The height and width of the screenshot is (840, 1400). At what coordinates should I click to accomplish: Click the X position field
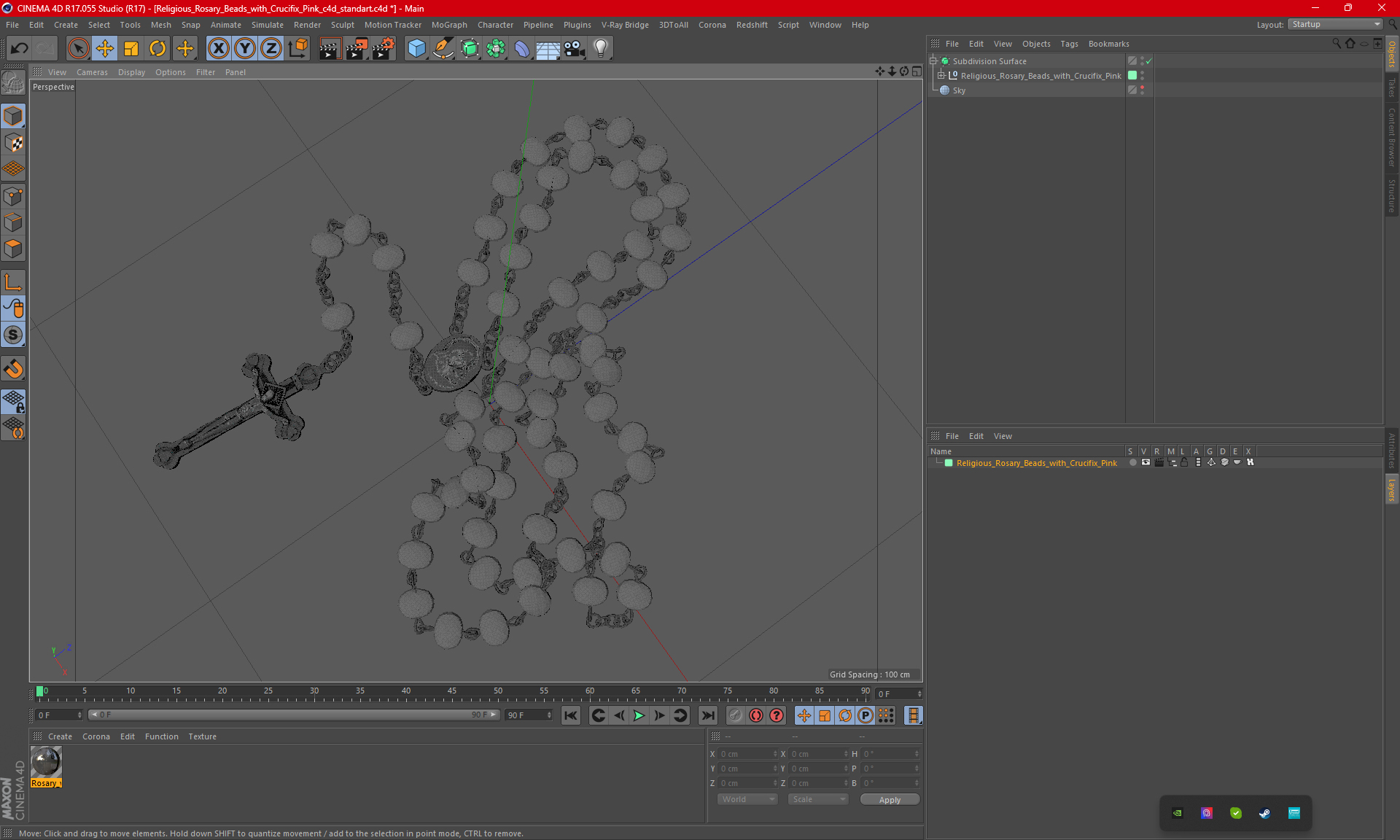(x=749, y=754)
